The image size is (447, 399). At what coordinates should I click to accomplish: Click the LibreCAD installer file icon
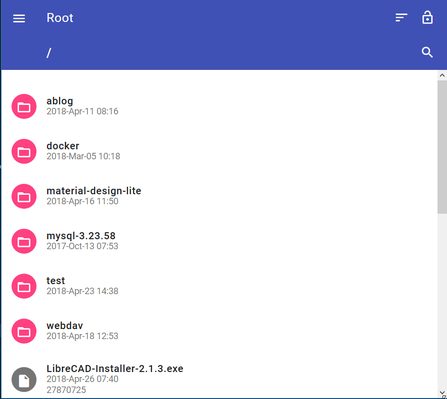(24, 379)
